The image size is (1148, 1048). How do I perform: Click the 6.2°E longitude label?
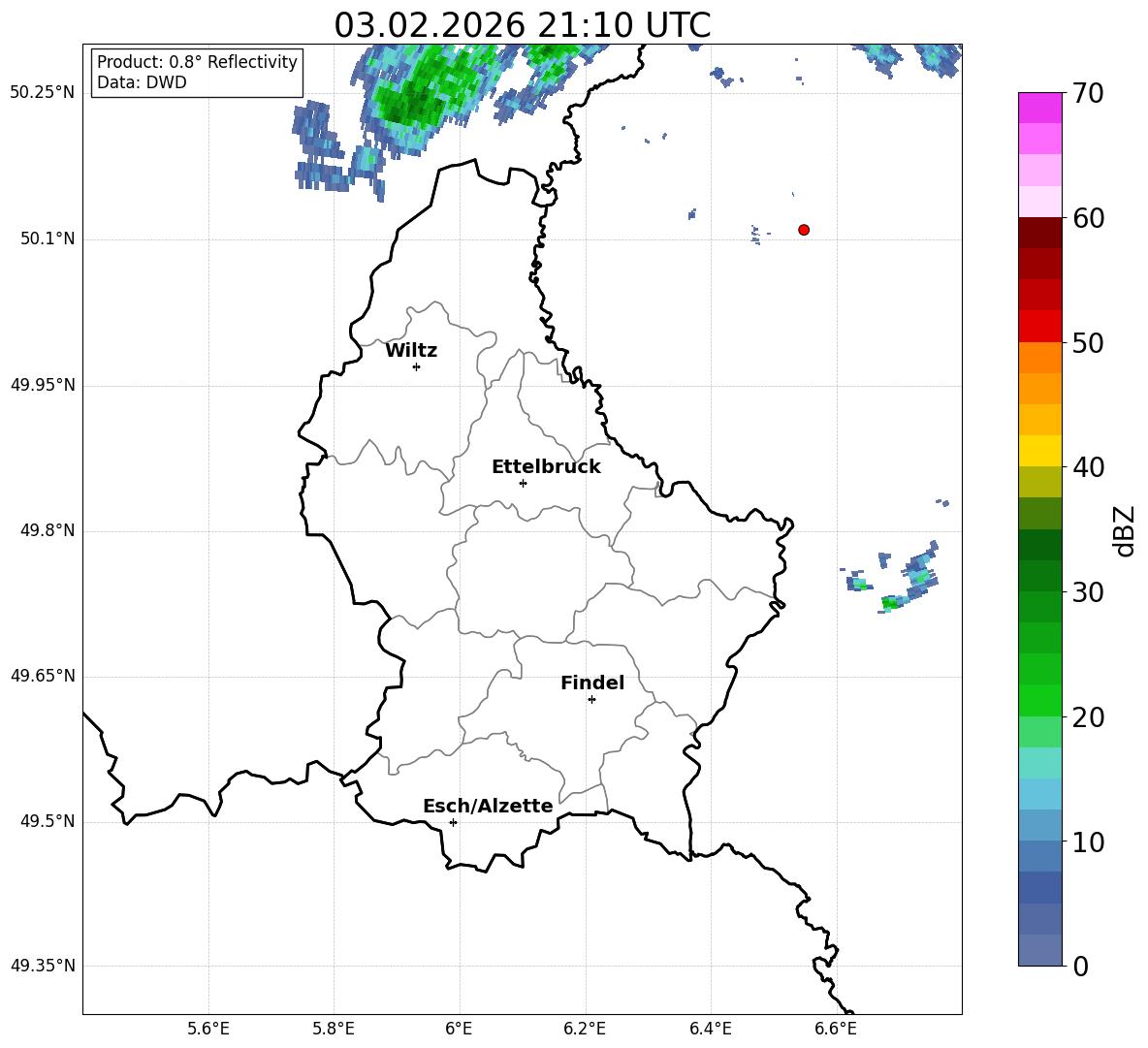585,1029
